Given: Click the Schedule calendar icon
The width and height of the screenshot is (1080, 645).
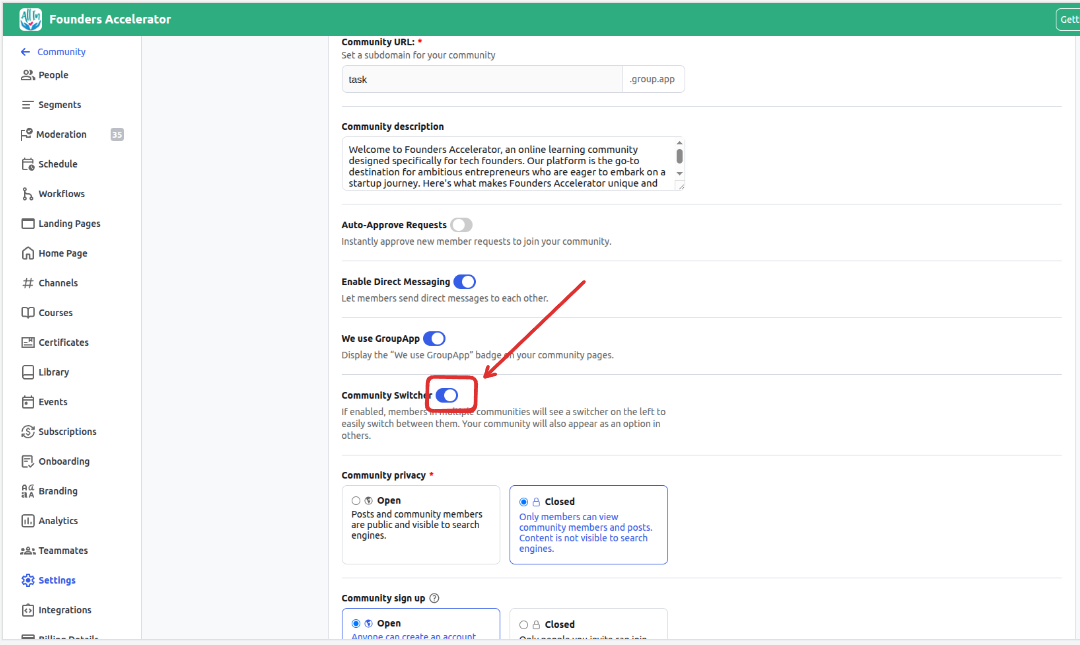Looking at the screenshot, I should (x=28, y=164).
